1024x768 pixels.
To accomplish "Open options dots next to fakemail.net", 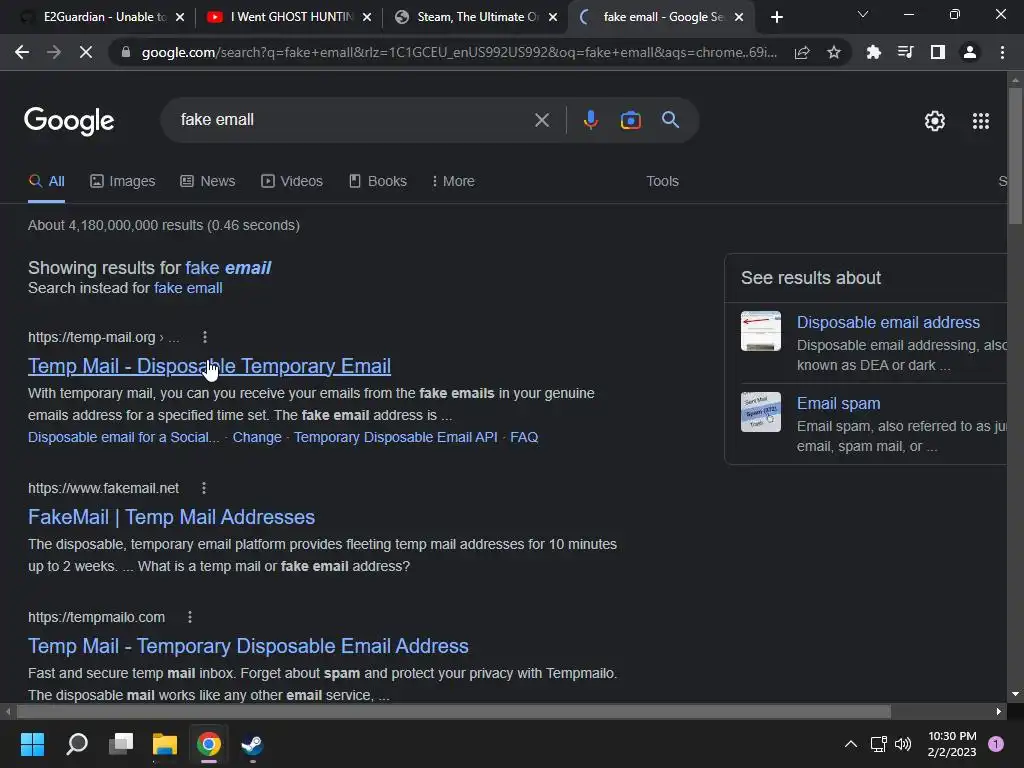I will pyautogui.click(x=204, y=488).
